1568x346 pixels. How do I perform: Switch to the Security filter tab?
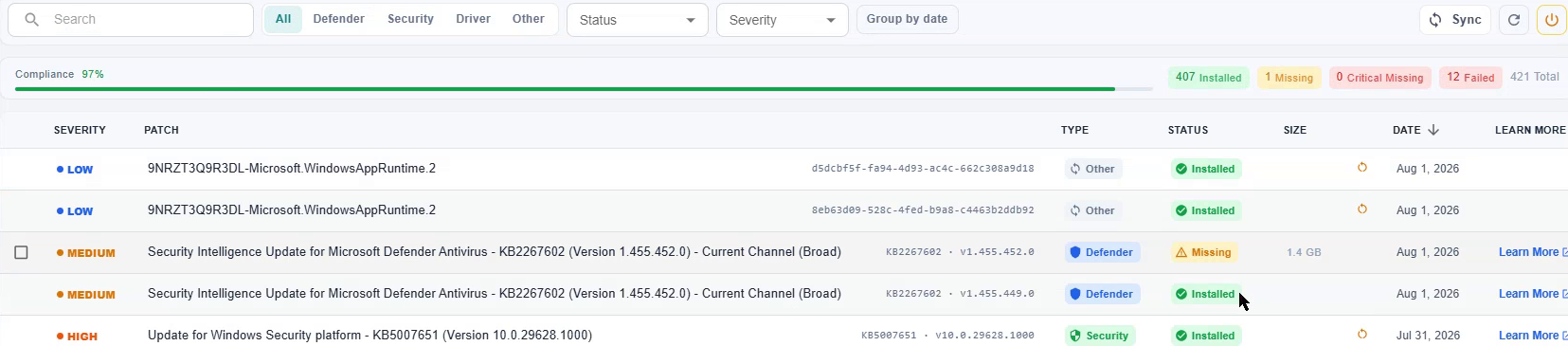pyautogui.click(x=410, y=19)
